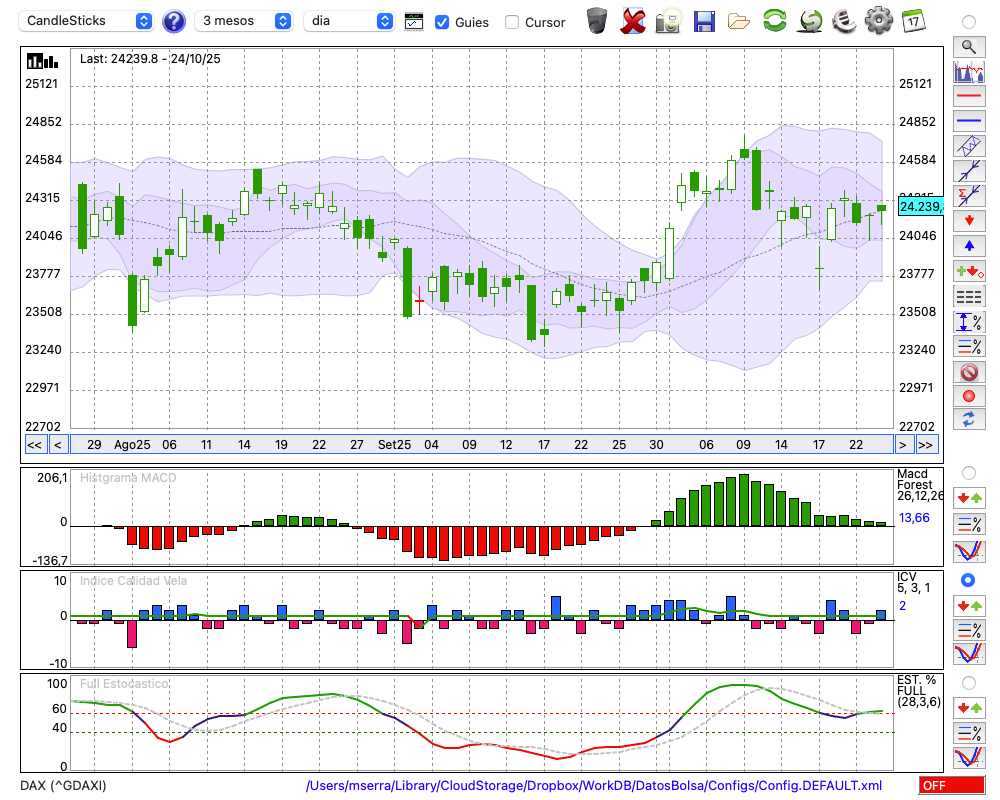Click the magnifying glass zoom tool

(x=969, y=46)
